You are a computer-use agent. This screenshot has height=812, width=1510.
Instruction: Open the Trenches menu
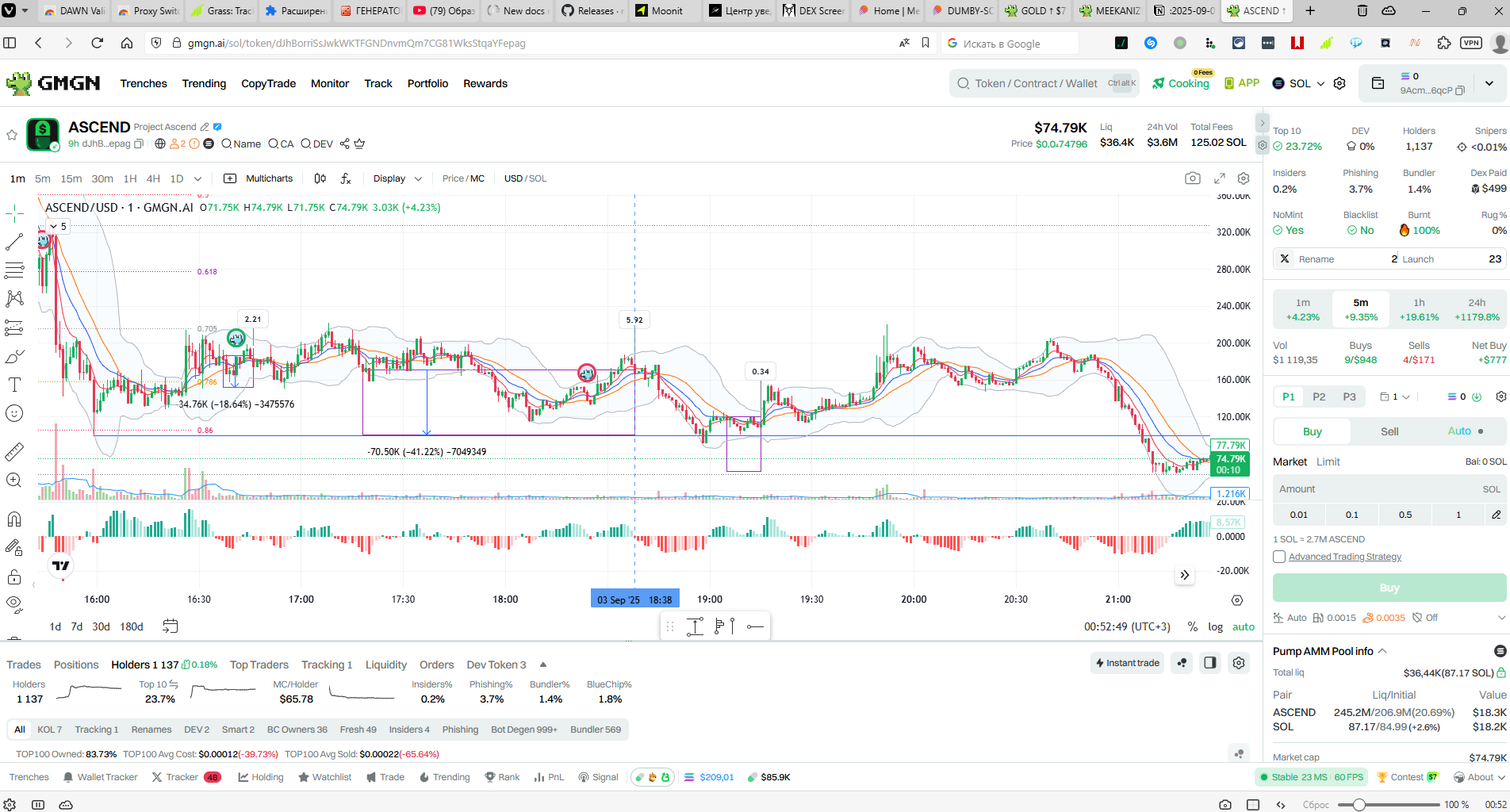pos(144,83)
